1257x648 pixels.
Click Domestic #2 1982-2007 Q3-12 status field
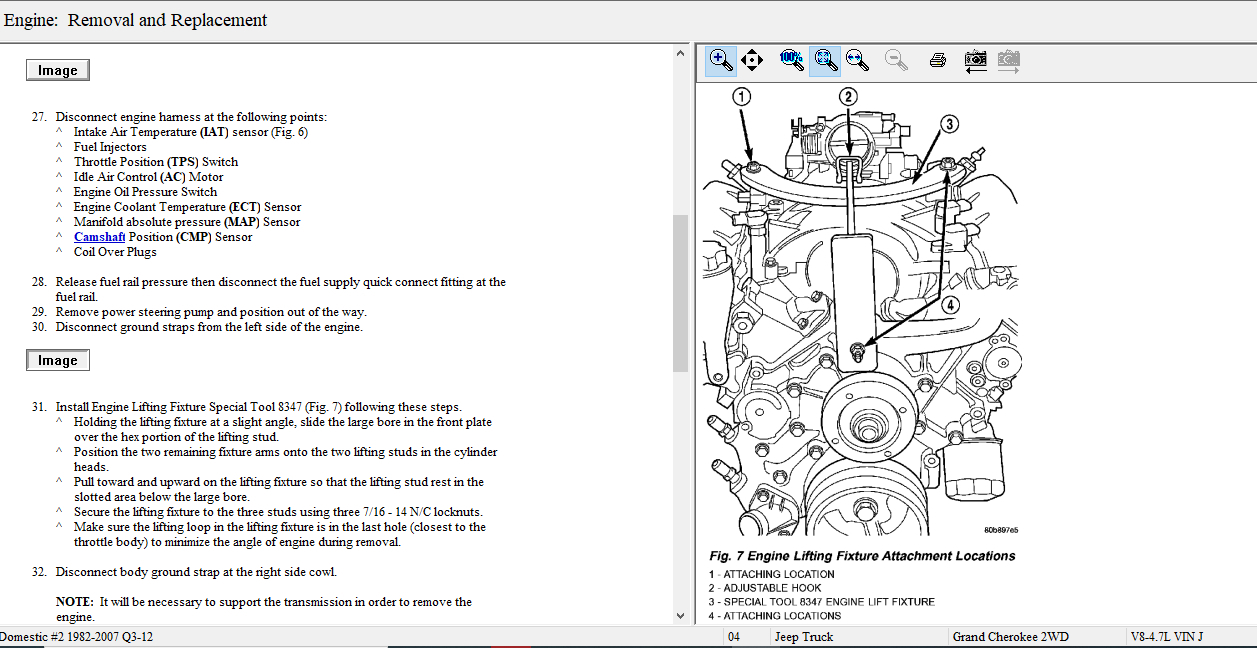(x=77, y=637)
